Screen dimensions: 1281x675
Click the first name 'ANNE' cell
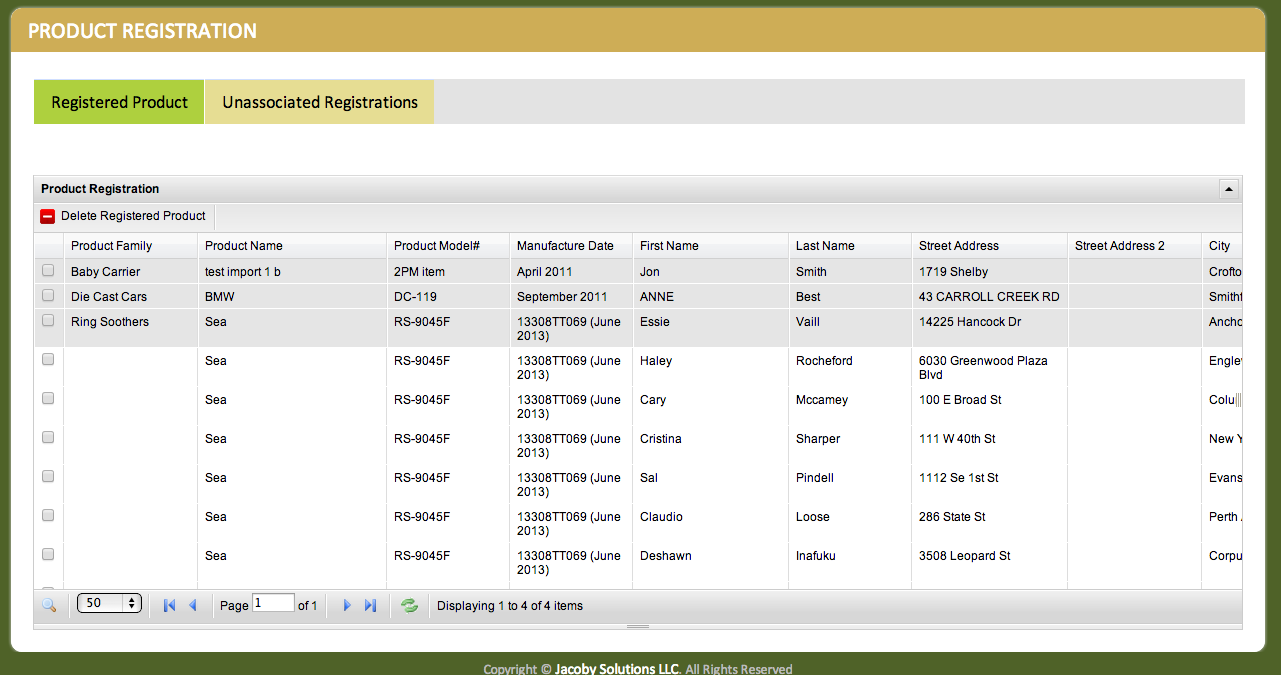[711, 297]
